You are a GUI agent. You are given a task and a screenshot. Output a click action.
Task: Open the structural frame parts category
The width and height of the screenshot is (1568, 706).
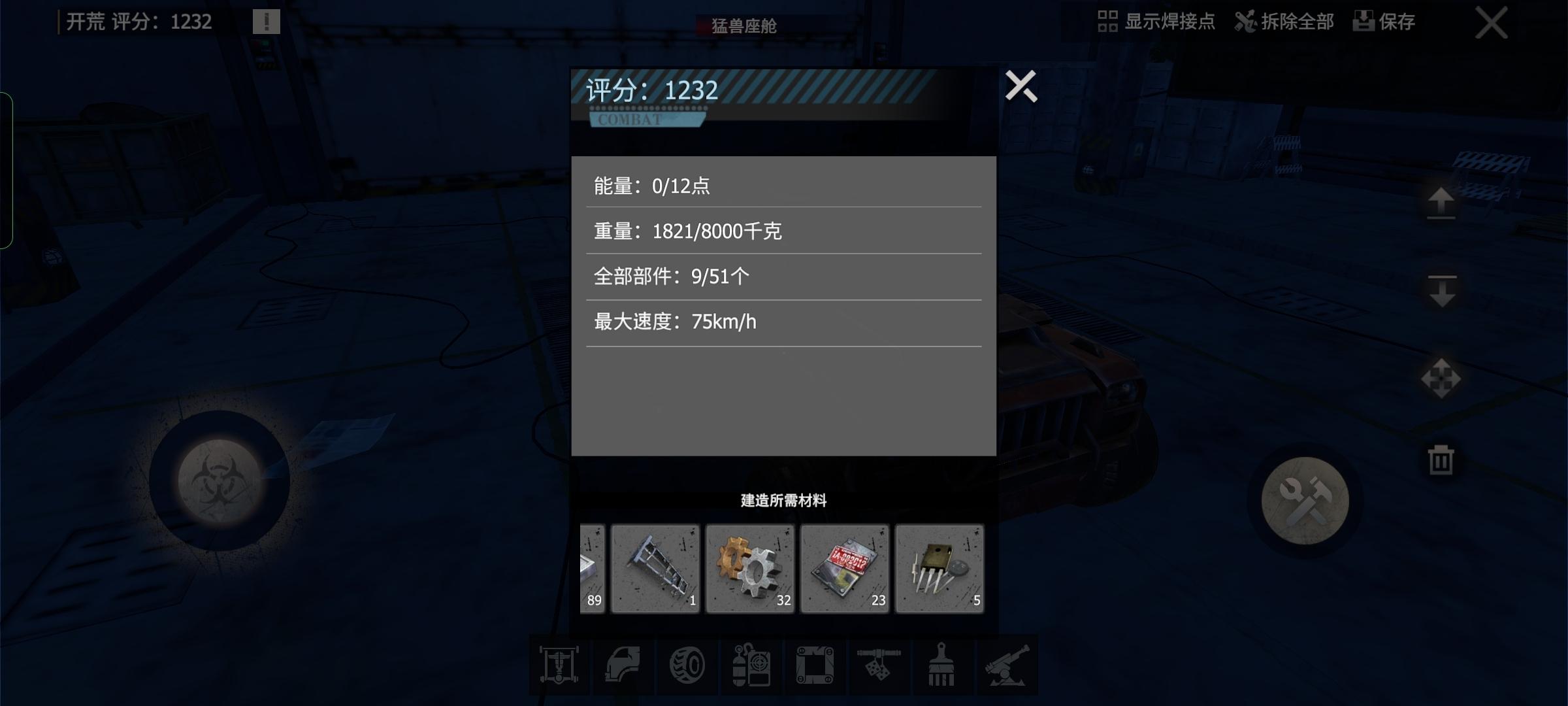point(815,665)
